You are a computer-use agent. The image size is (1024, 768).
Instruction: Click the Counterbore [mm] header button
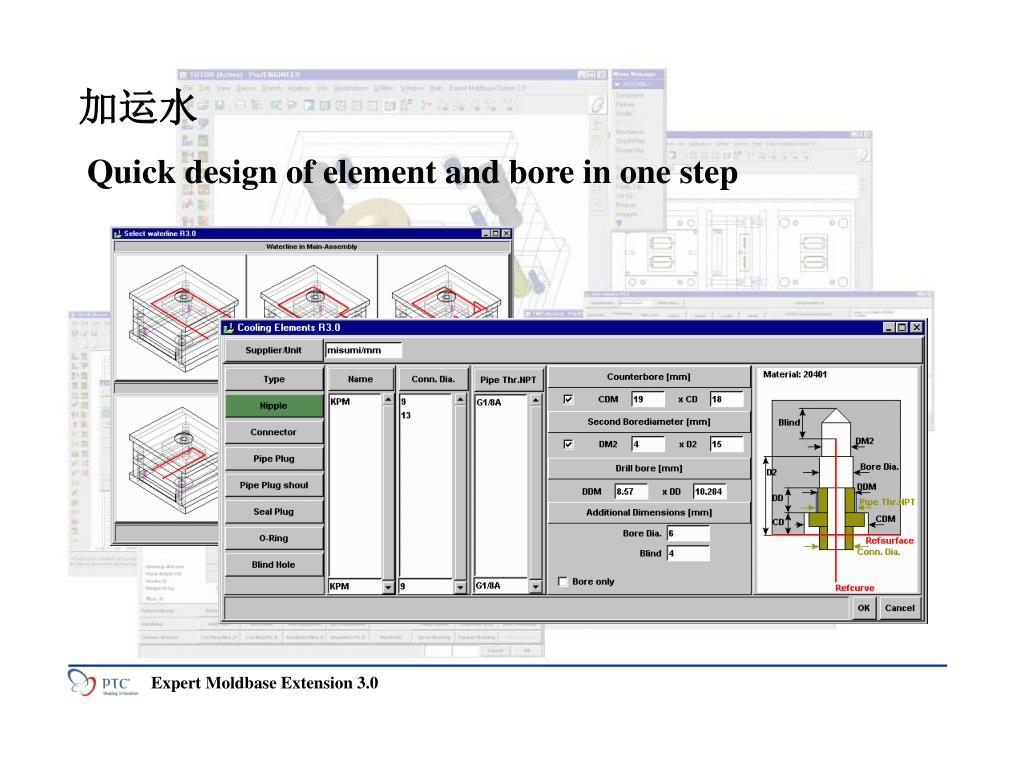pos(648,377)
